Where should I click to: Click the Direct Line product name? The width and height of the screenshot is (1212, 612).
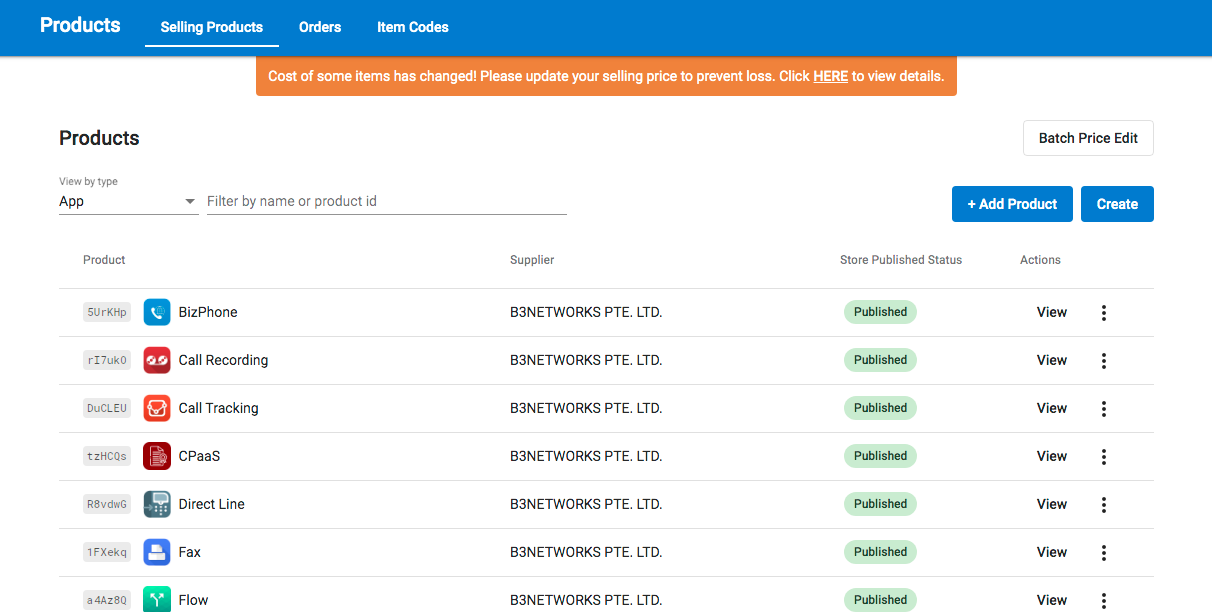(x=211, y=504)
